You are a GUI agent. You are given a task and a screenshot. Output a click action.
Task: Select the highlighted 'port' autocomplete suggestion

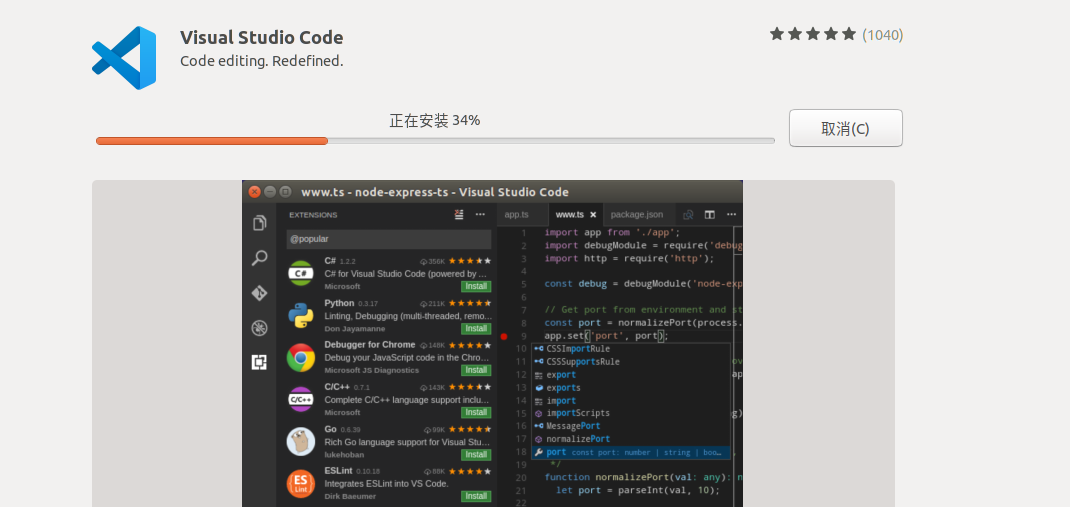pyautogui.click(x=631, y=452)
